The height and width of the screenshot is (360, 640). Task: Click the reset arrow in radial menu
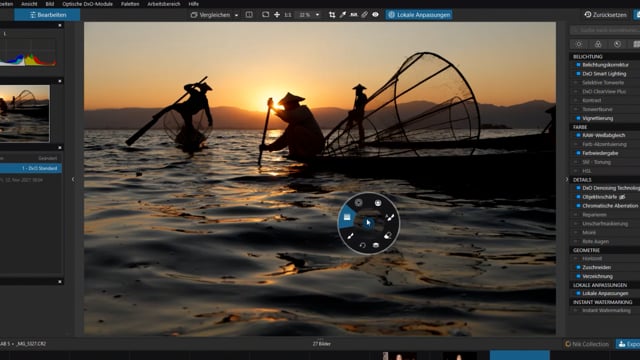(362, 245)
